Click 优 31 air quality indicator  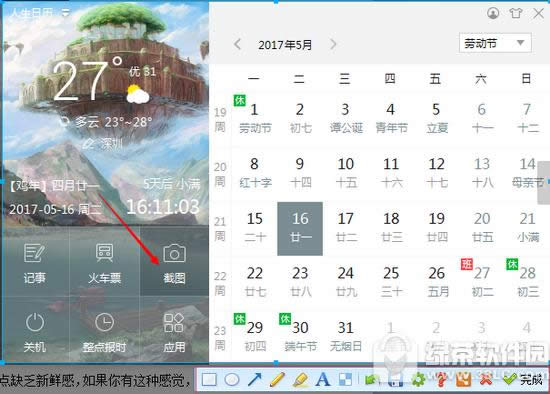point(142,72)
